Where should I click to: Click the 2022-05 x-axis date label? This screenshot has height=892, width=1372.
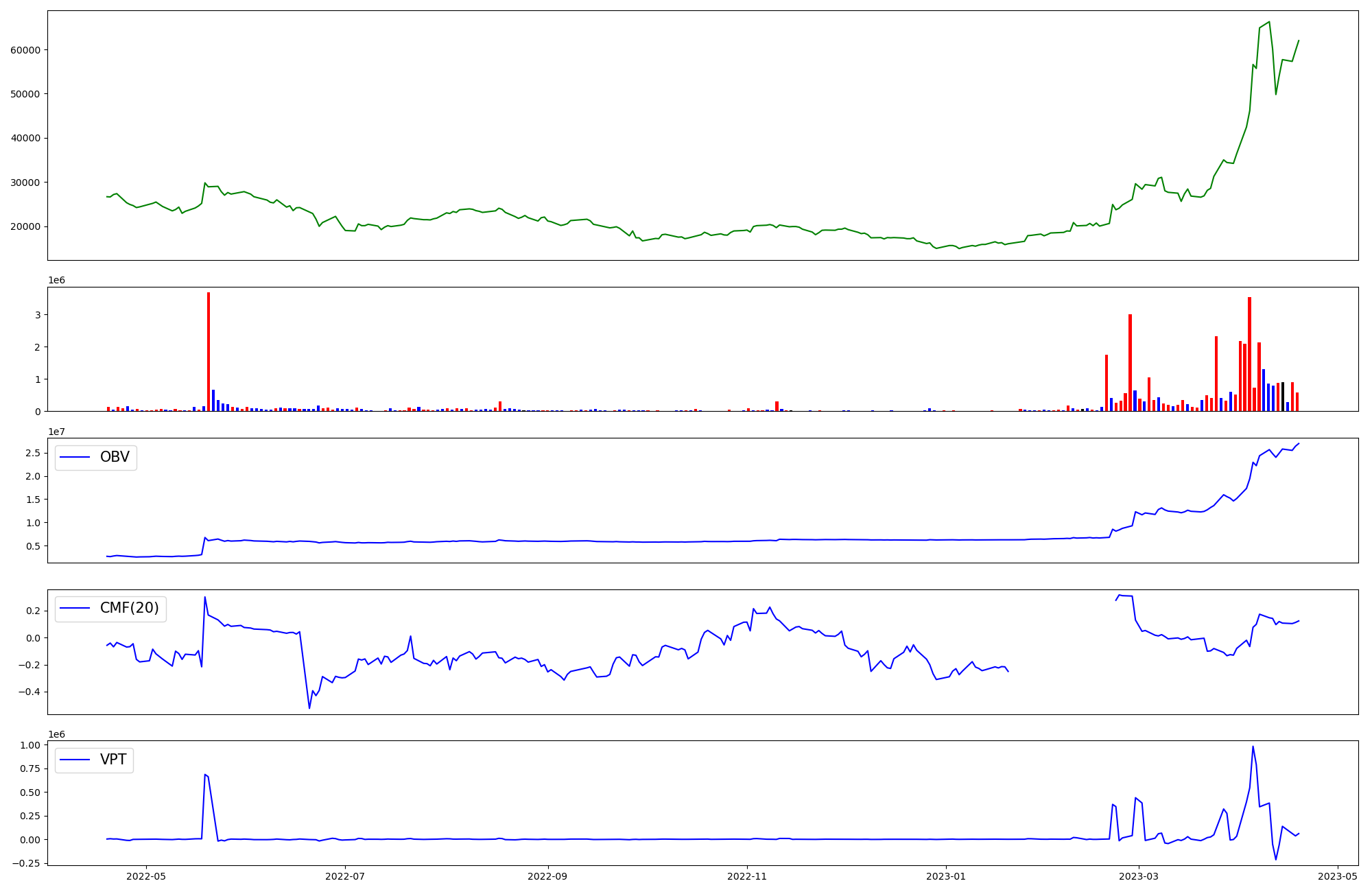tap(146, 876)
